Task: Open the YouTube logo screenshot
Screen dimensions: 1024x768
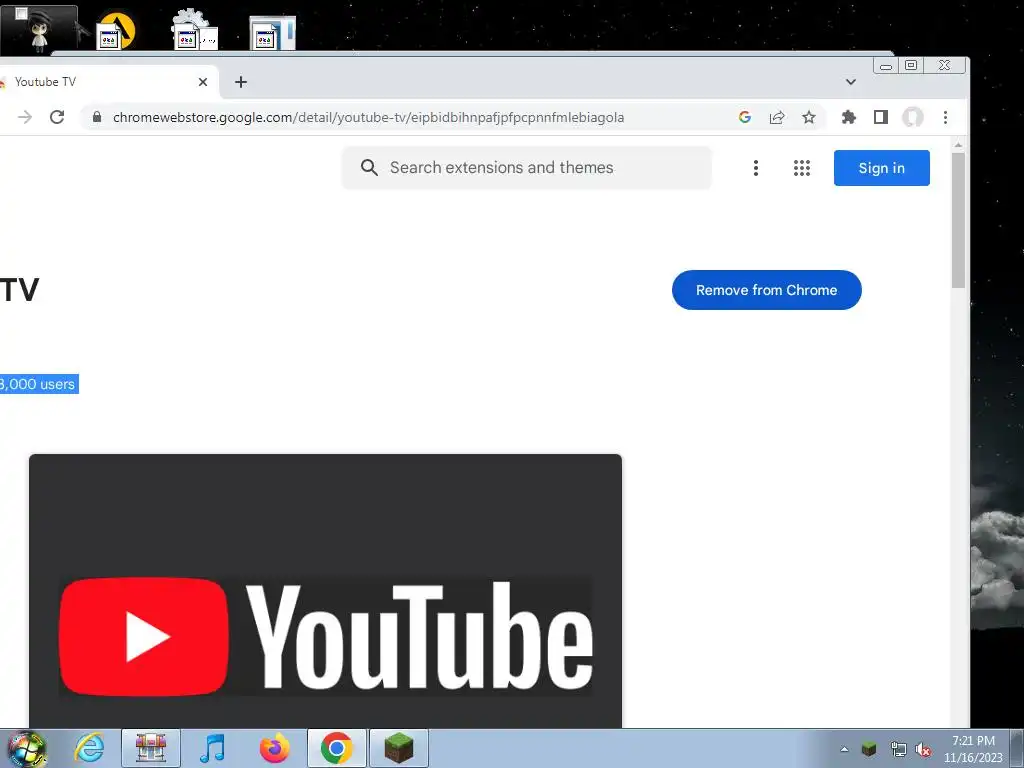Action: [325, 591]
